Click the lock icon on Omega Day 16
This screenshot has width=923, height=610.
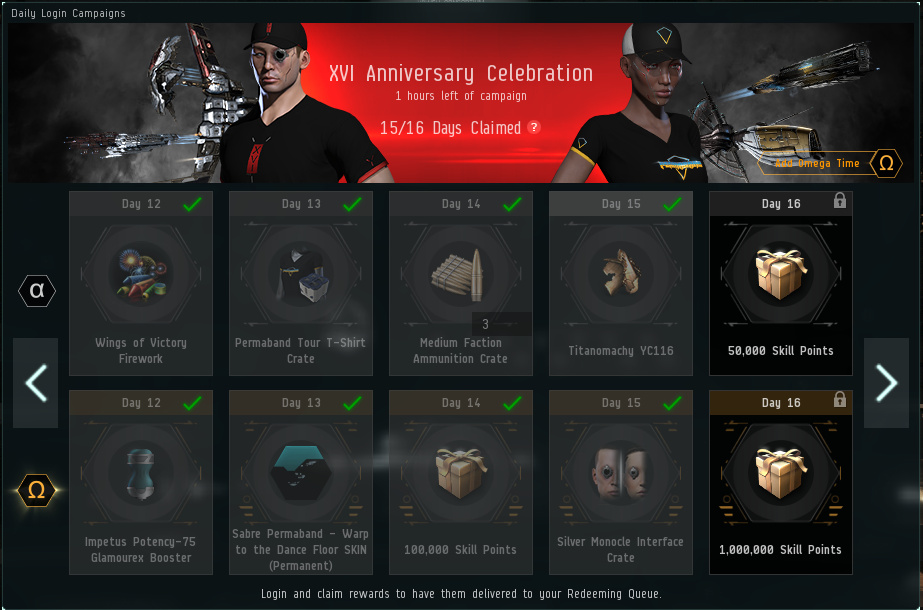(840, 400)
